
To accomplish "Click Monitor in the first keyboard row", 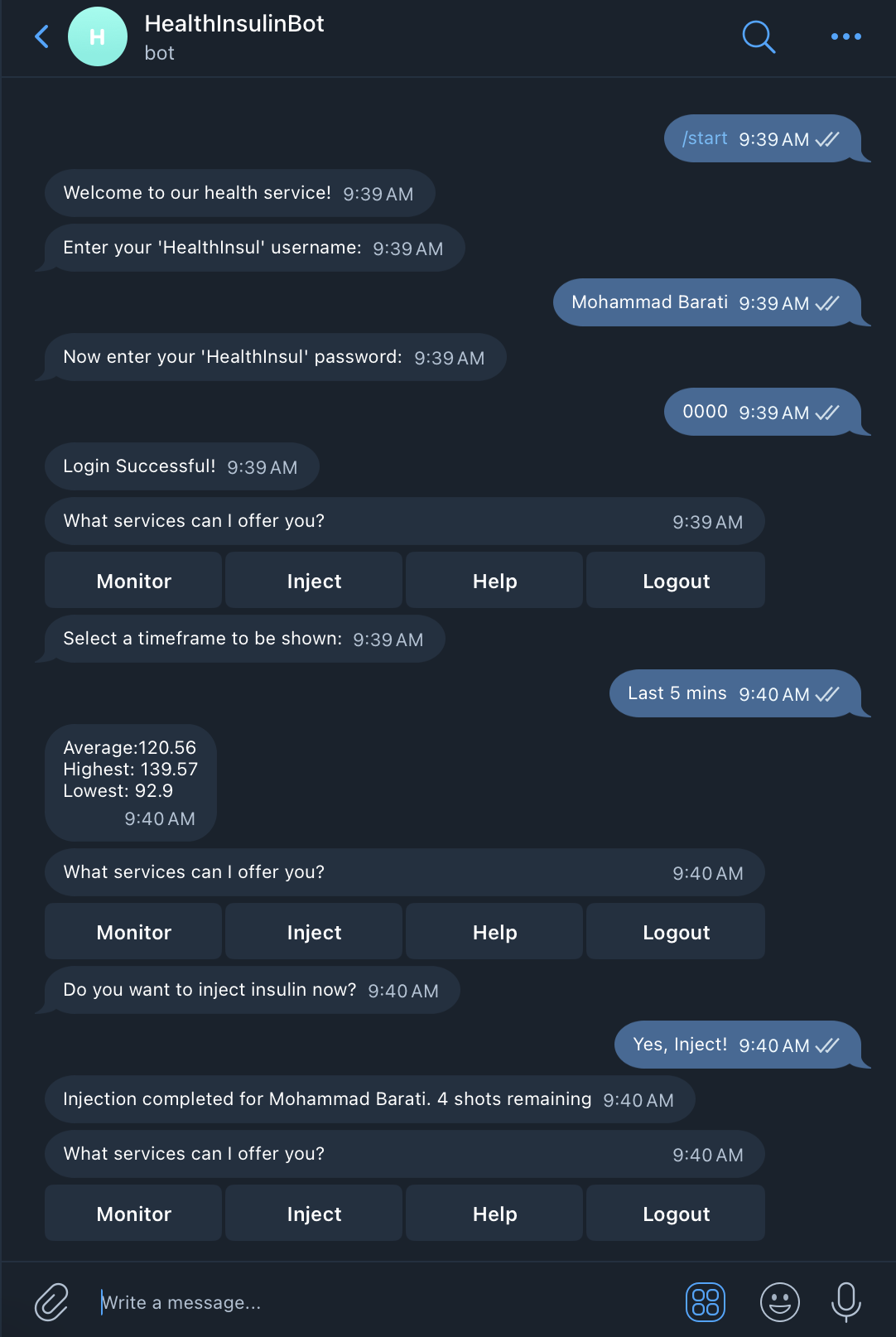I will pos(132,580).
